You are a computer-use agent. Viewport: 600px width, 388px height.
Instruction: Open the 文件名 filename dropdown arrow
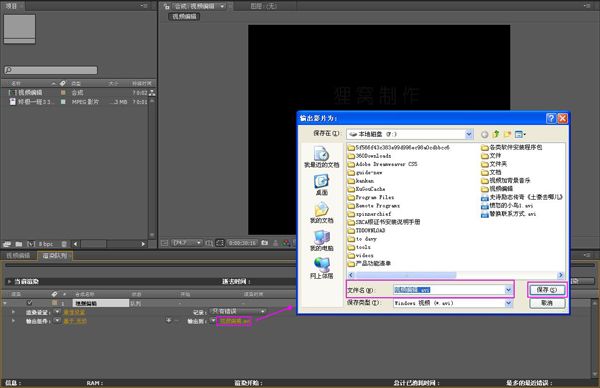pos(508,290)
